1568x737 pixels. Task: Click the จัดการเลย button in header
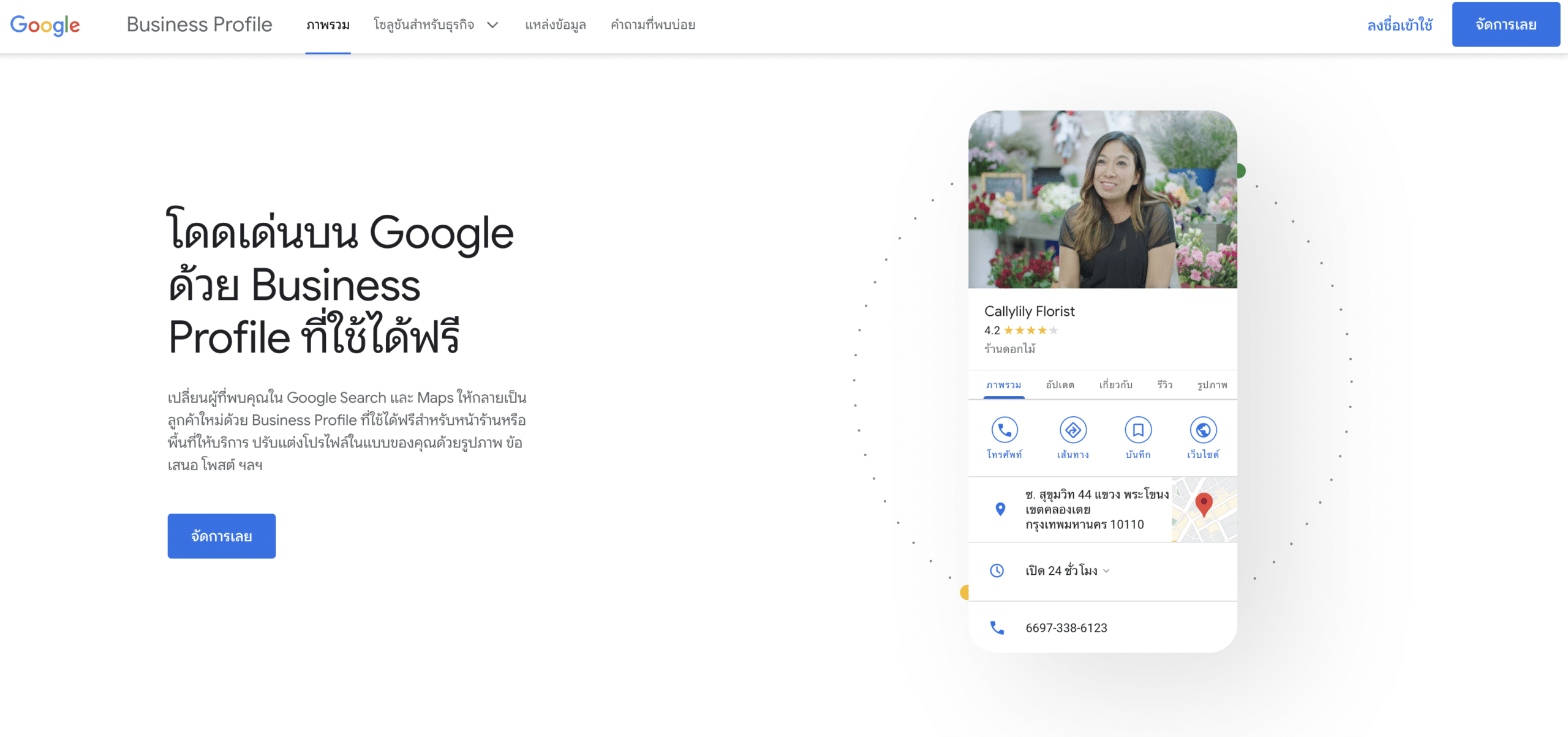(1506, 24)
